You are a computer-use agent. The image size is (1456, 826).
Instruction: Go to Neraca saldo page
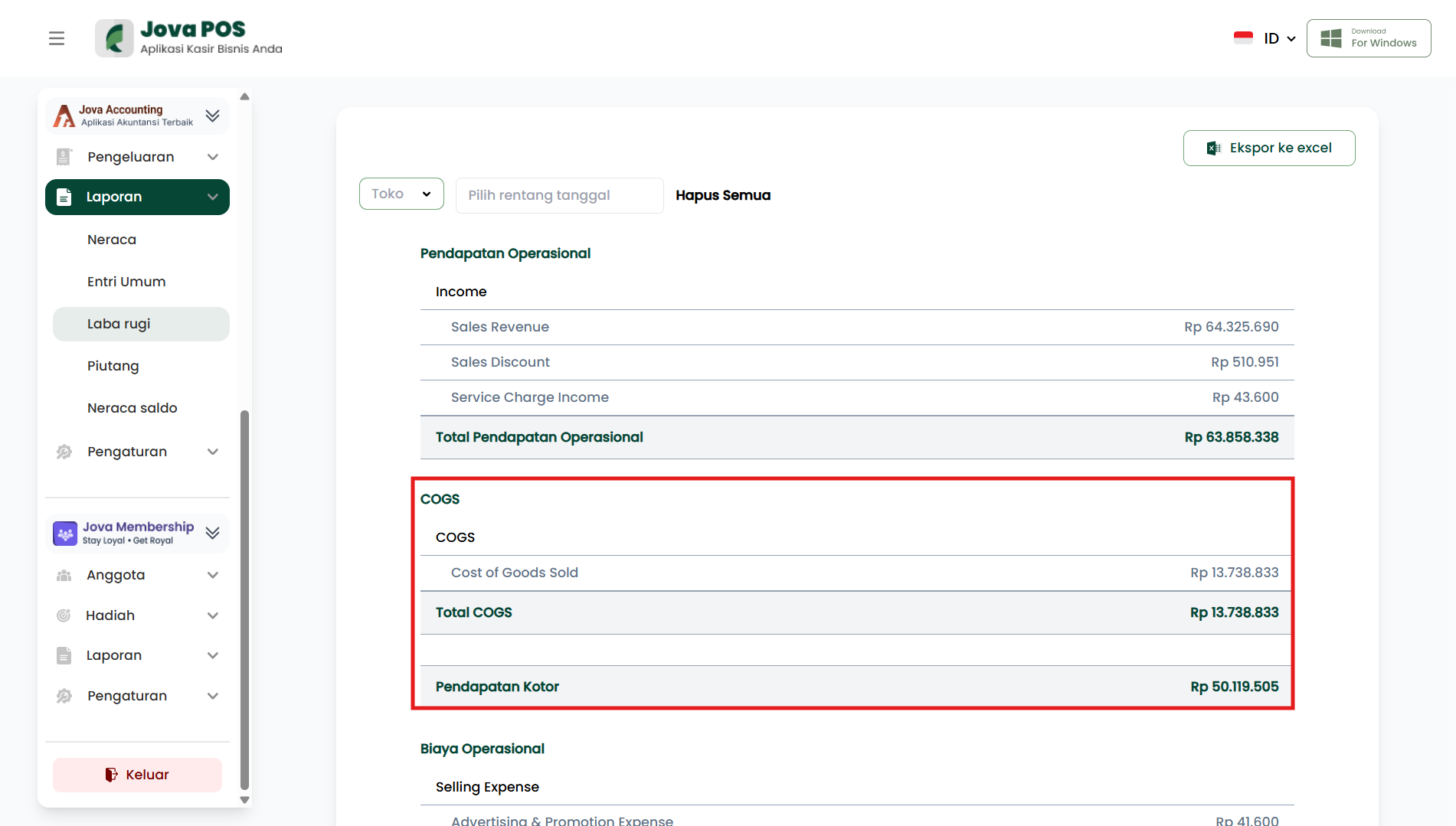tap(133, 408)
